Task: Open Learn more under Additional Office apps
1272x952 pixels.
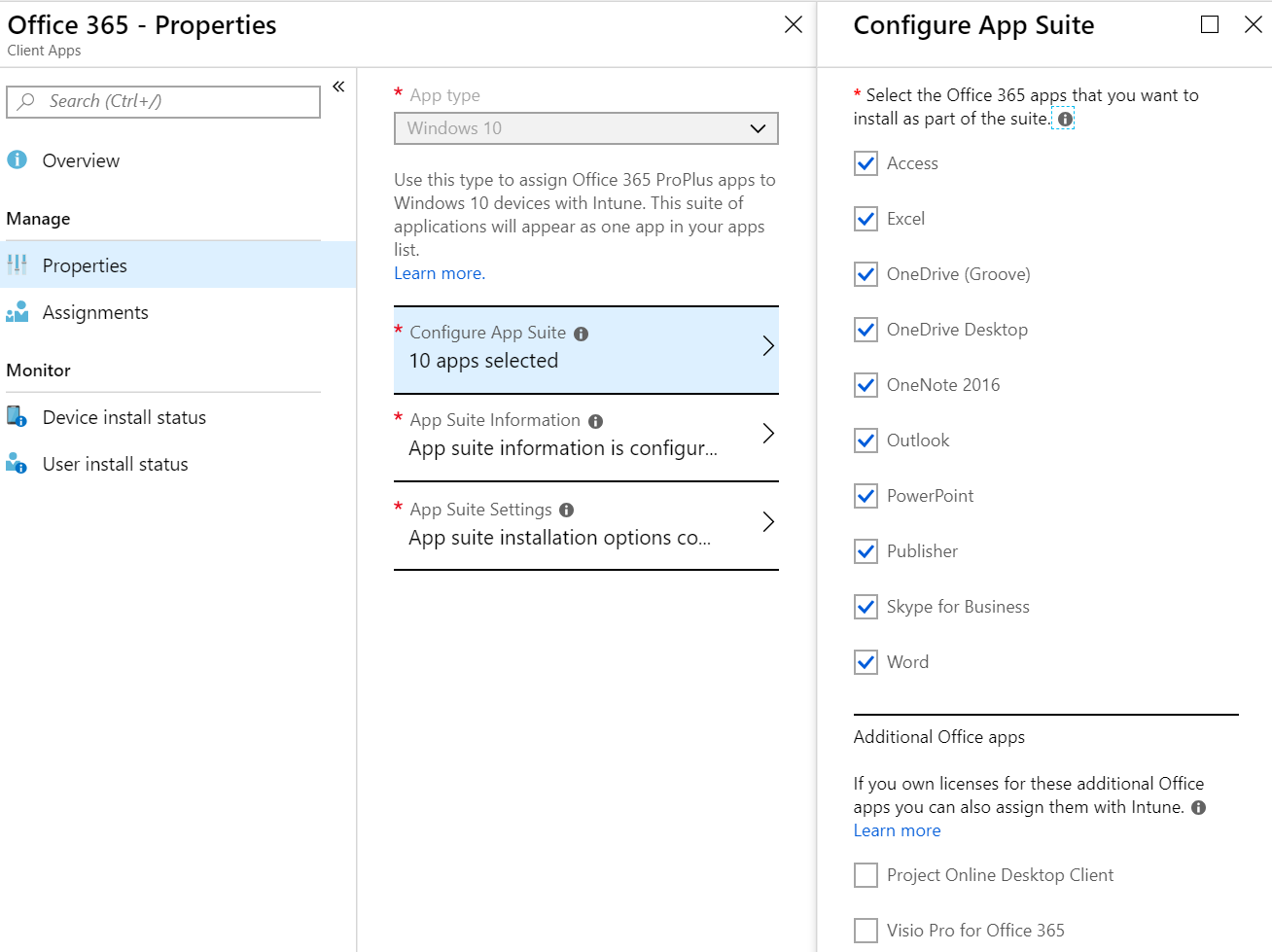Action: pyautogui.click(x=897, y=829)
